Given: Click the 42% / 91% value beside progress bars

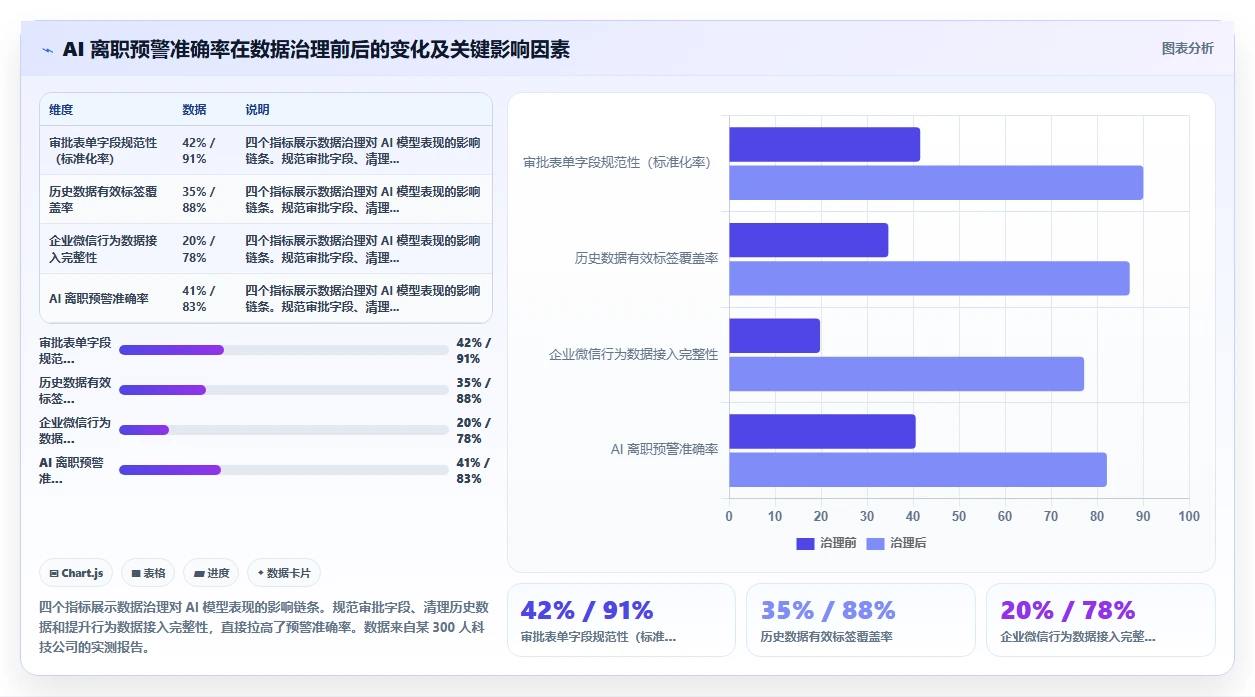Looking at the screenshot, I should (x=474, y=350).
